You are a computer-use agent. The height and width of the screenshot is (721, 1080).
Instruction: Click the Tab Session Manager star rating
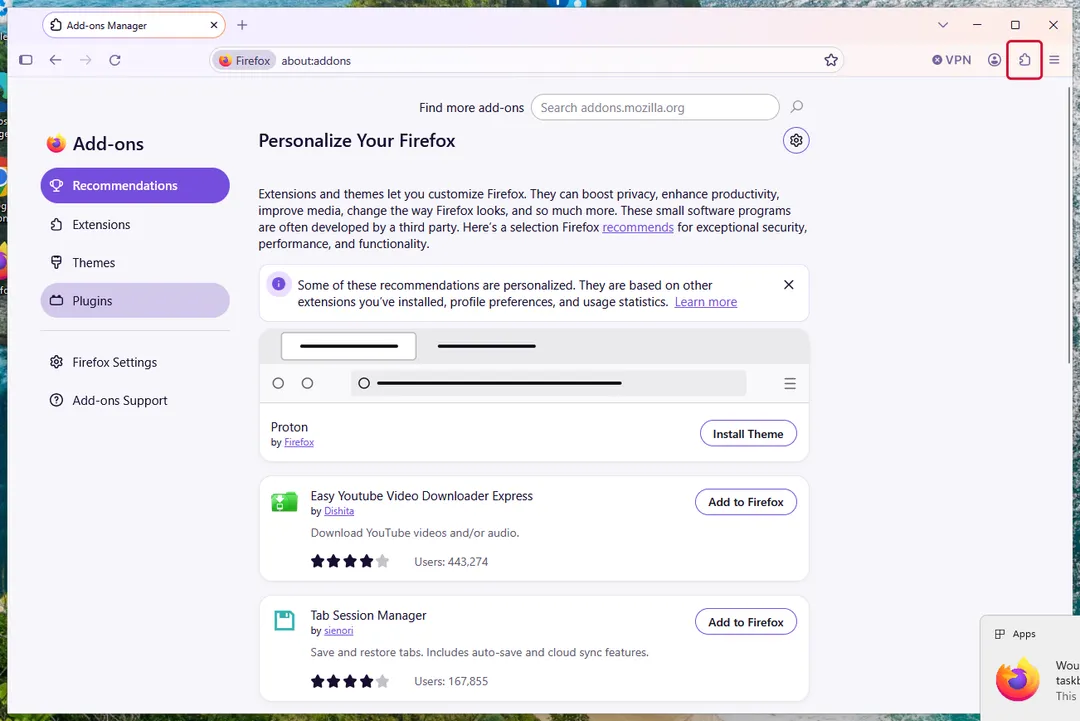(350, 681)
